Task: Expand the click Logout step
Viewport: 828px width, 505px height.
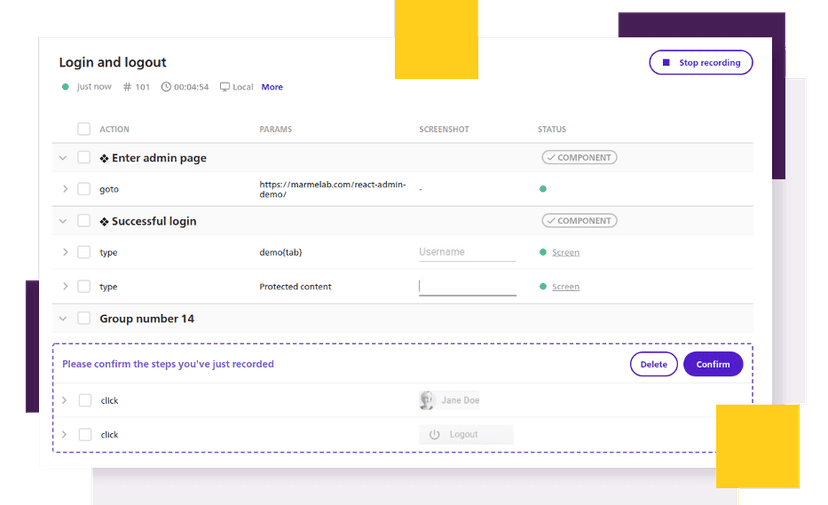Action: tap(64, 435)
